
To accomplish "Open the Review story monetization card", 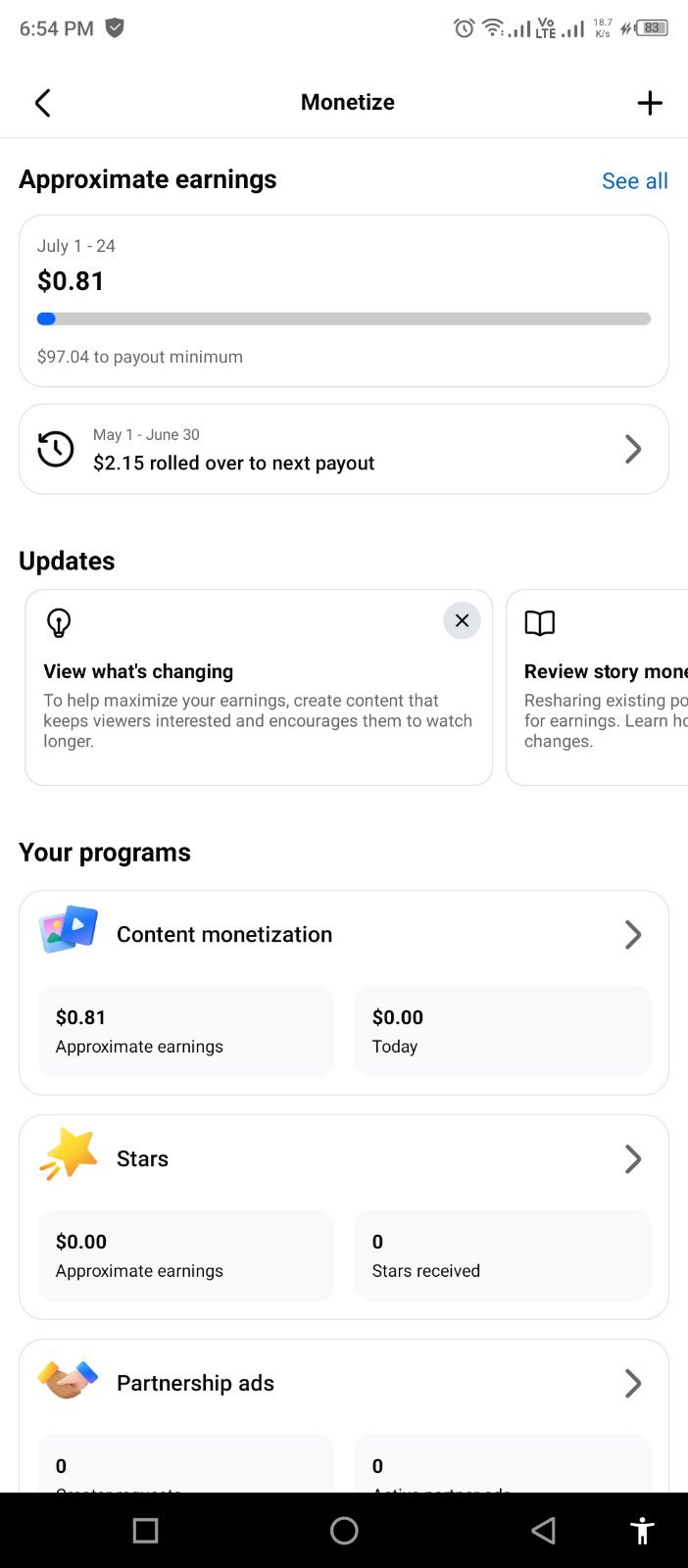I will click(597, 687).
